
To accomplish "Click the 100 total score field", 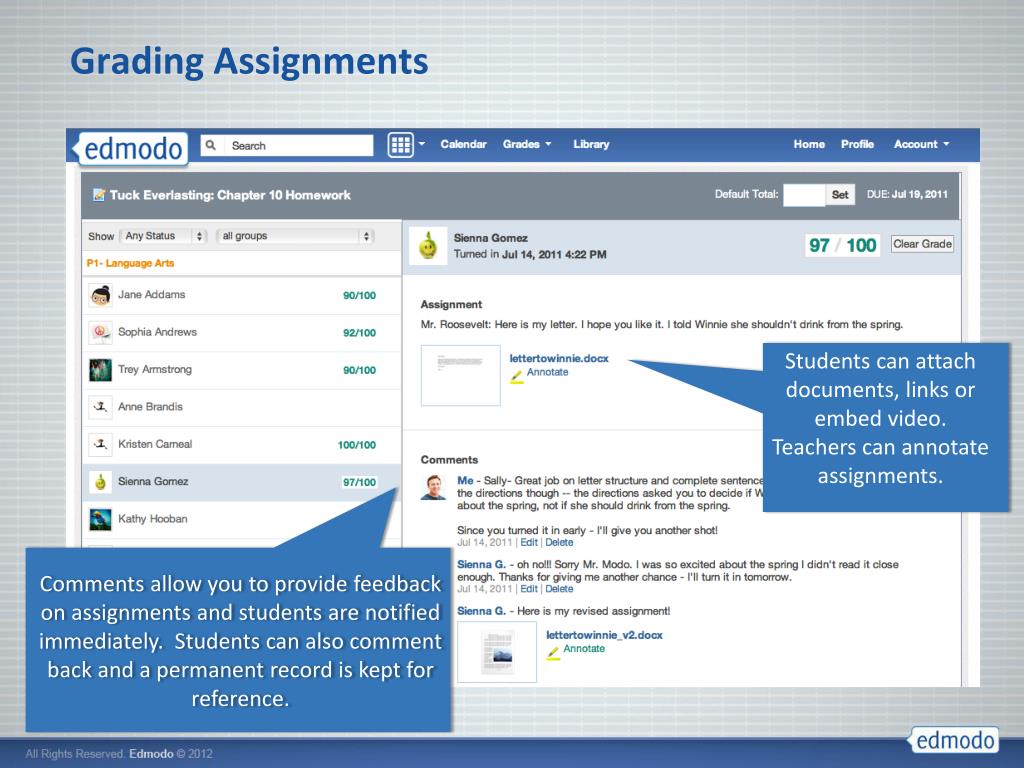I will tap(861, 245).
